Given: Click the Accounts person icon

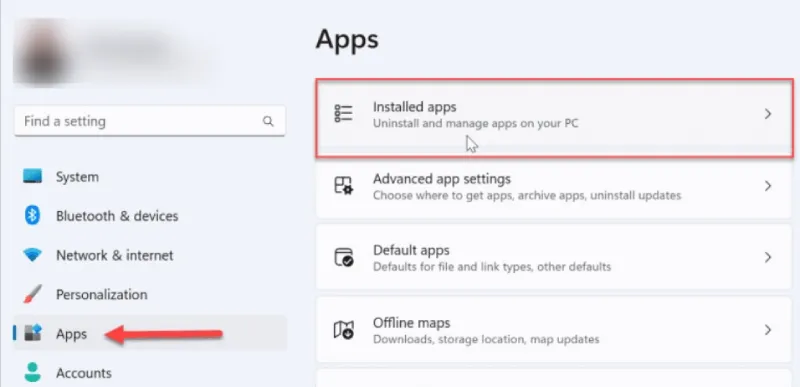Looking at the screenshot, I should click(33, 373).
